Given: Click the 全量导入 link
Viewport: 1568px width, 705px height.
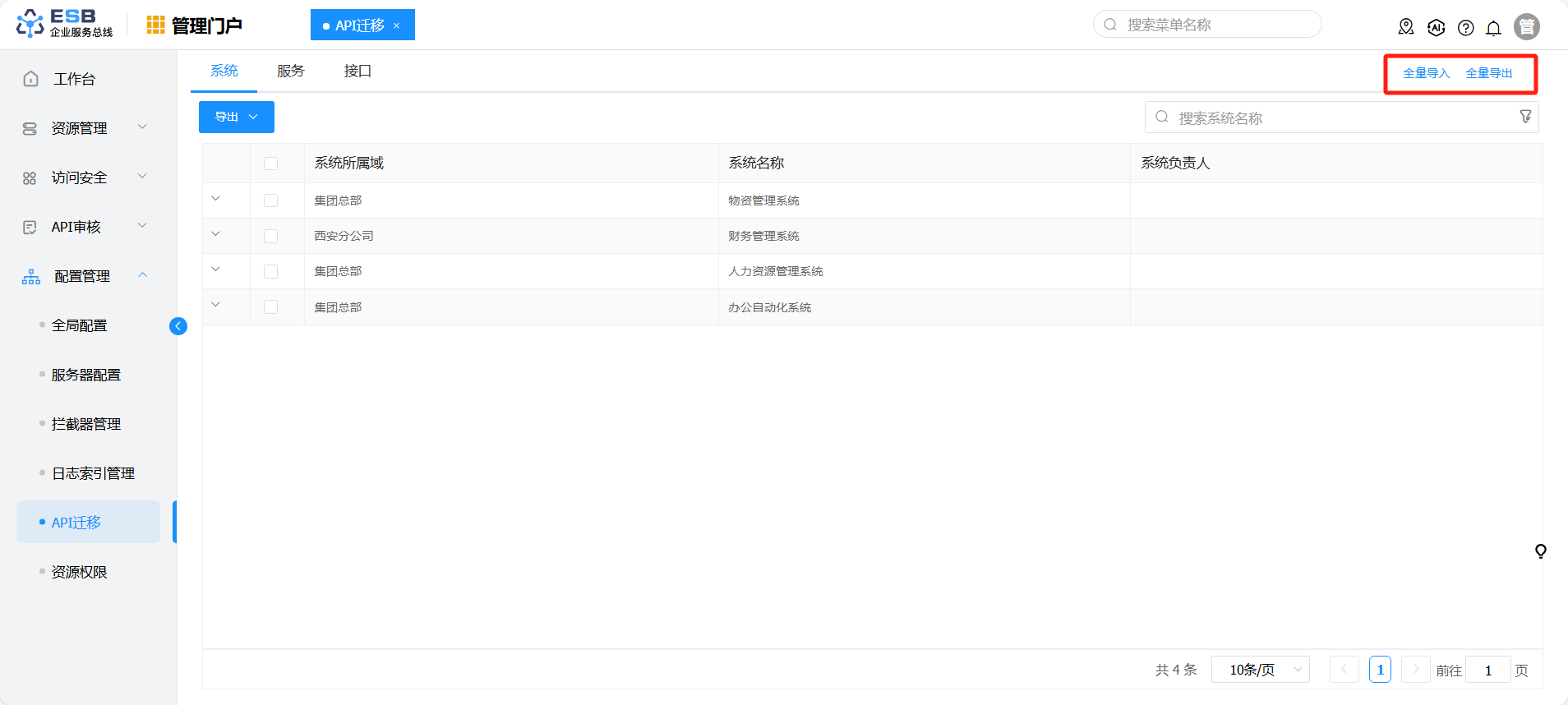Looking at the screenshot, I should [x=1426, y=73].
